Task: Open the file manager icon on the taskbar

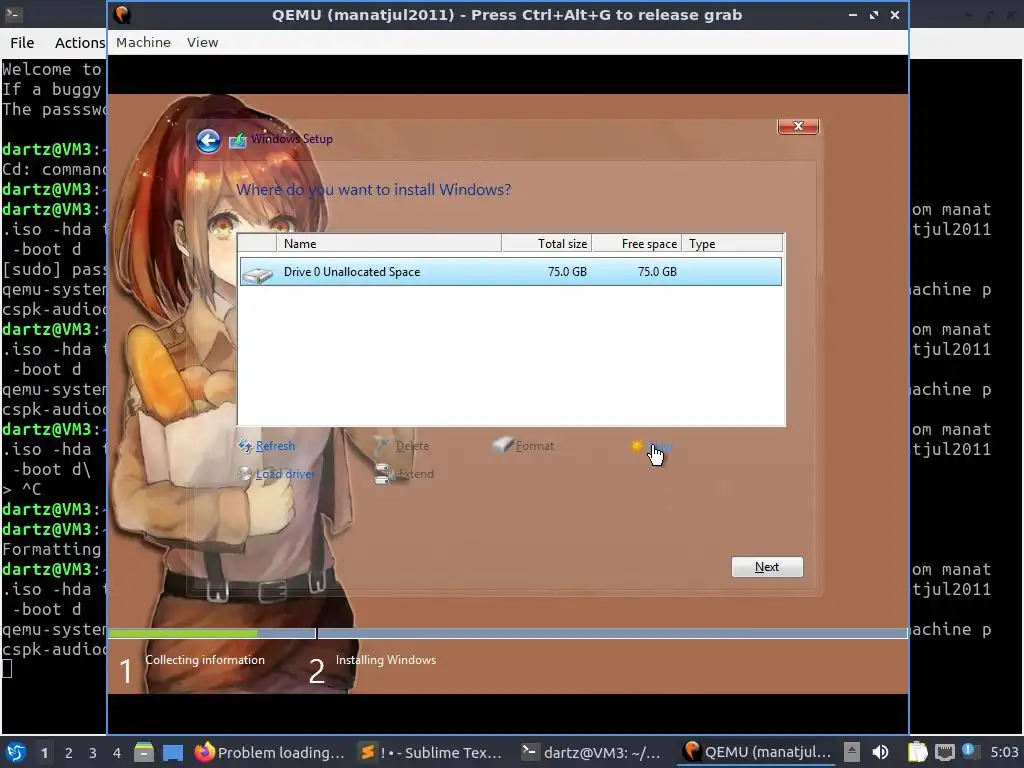Action: (144, 752)
